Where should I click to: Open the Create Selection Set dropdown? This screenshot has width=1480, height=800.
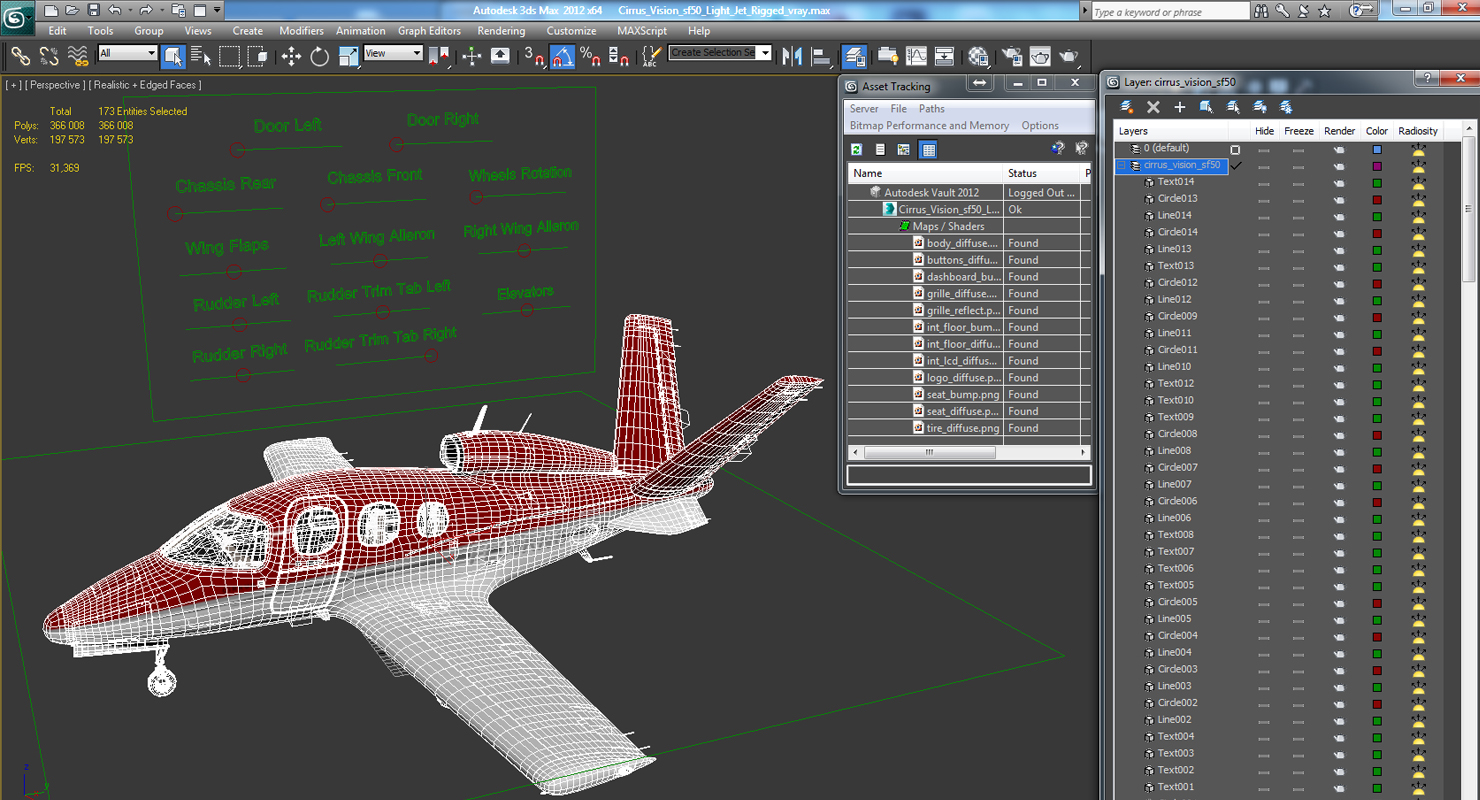pos(720,53)
